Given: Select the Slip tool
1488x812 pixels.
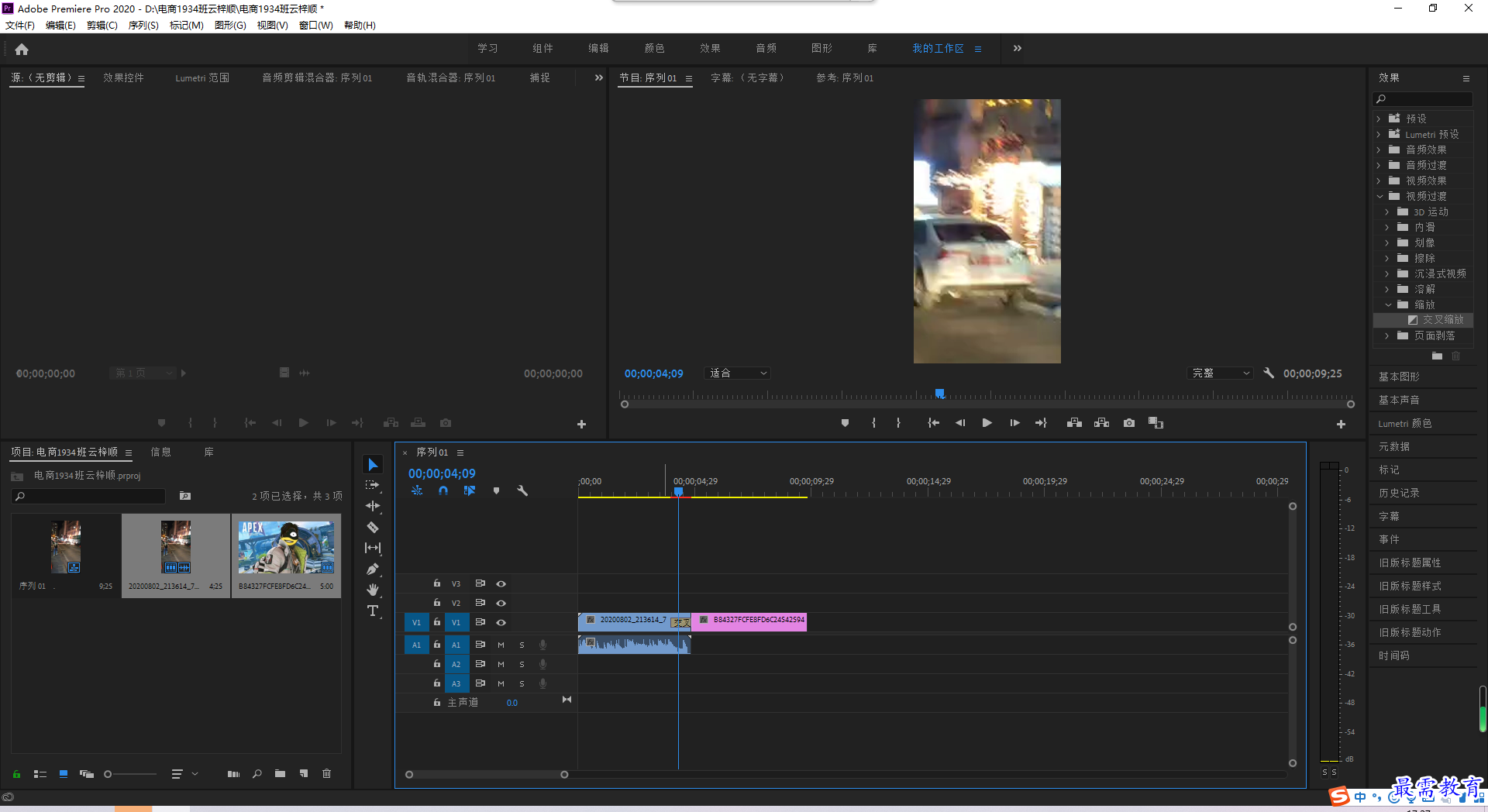Looking at the screenshot, I should [373, 548].
